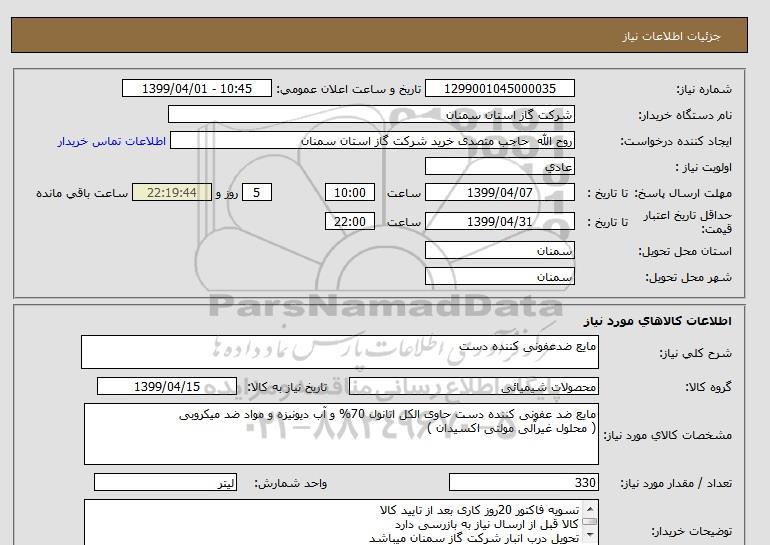Click the تاریخ و ساعت اعلان عمومی label
This screenshot has width=770, height=545.
click(349, 89)
